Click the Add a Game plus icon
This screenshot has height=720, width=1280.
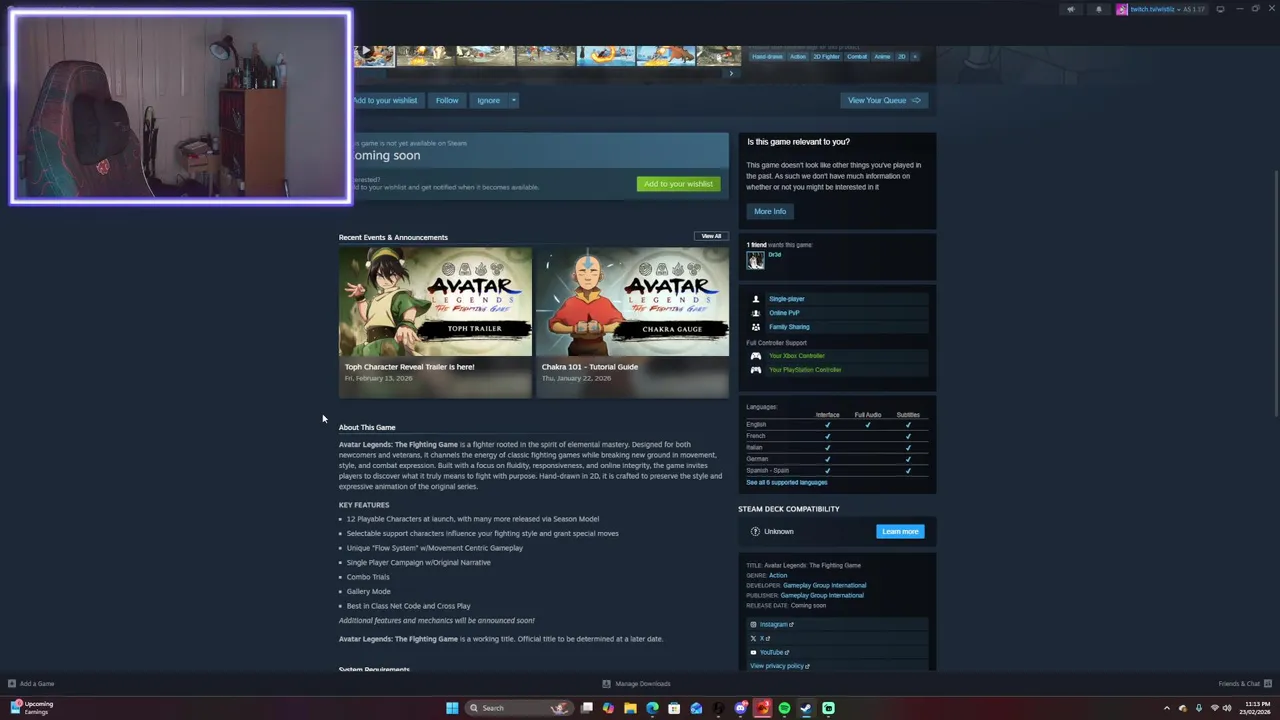[x=12, y=684]
